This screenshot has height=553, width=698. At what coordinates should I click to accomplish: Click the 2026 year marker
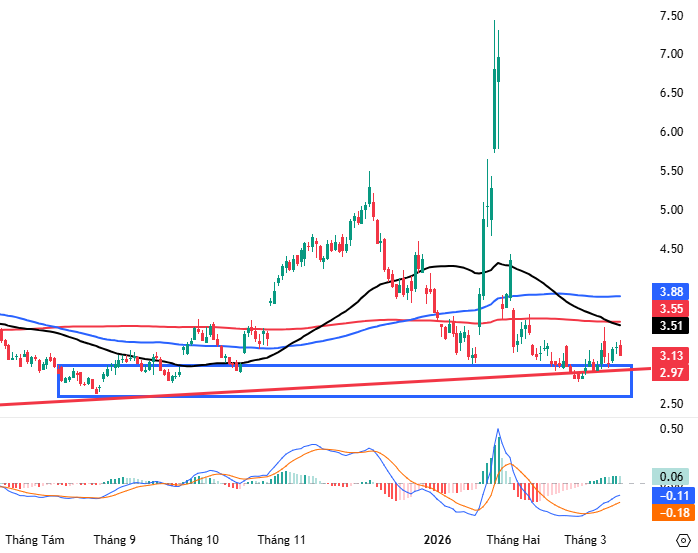pyautogui.click(x=436, y=539)
